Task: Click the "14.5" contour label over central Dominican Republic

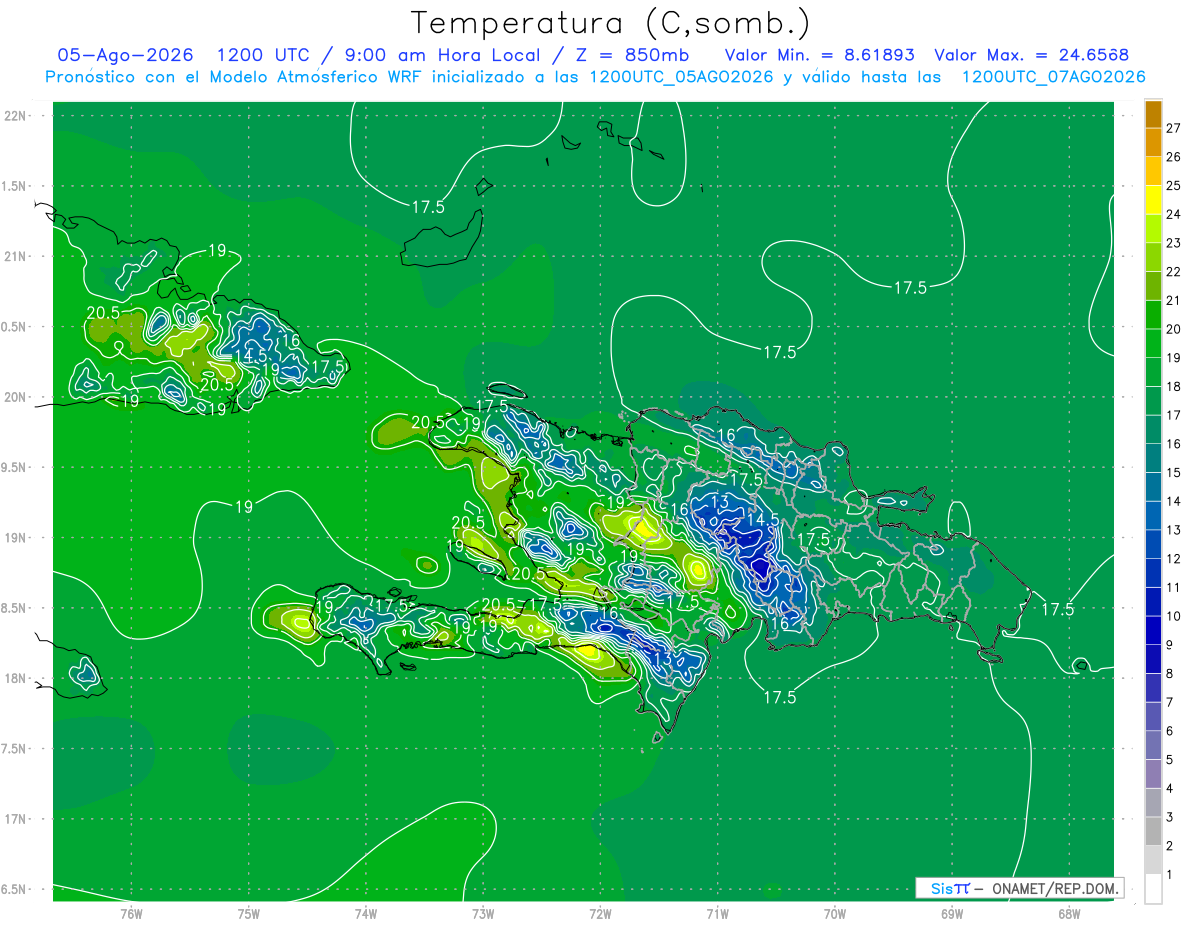Action: click(x=762, y=519)
